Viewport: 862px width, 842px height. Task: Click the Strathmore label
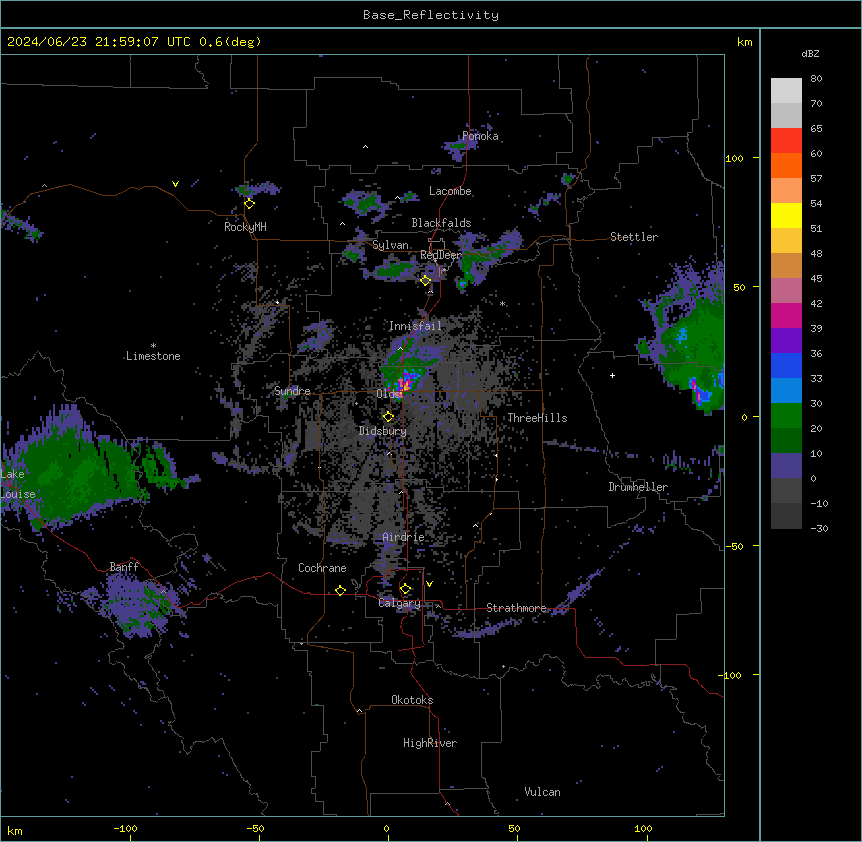click(516, 608)
